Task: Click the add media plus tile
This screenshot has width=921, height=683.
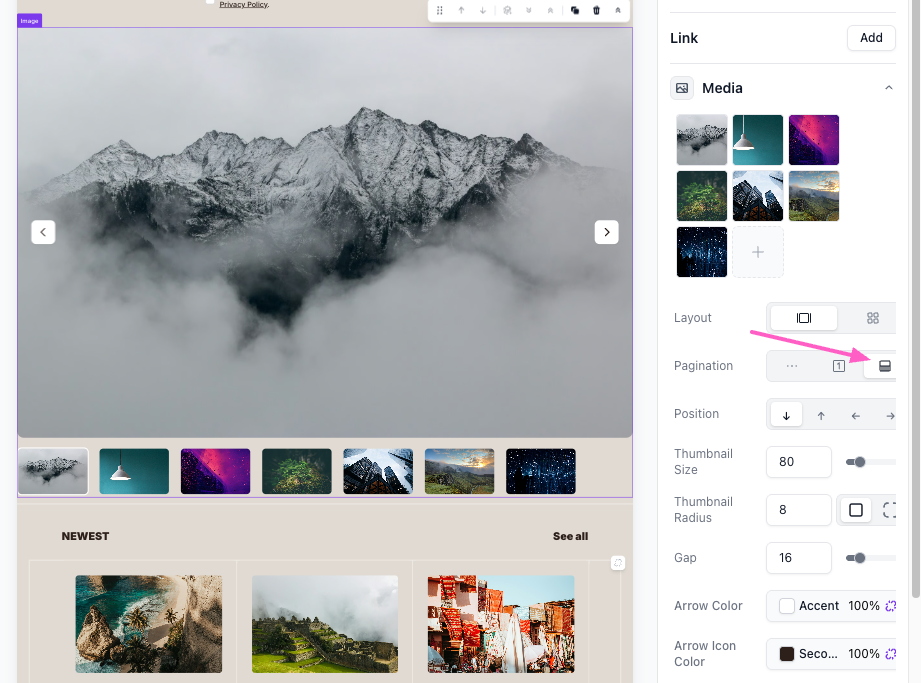Action: pos(758,252)
